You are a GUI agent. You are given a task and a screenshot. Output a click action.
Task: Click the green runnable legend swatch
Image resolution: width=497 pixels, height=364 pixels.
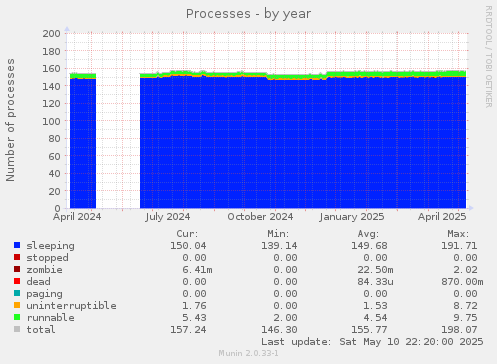(17, 317)
